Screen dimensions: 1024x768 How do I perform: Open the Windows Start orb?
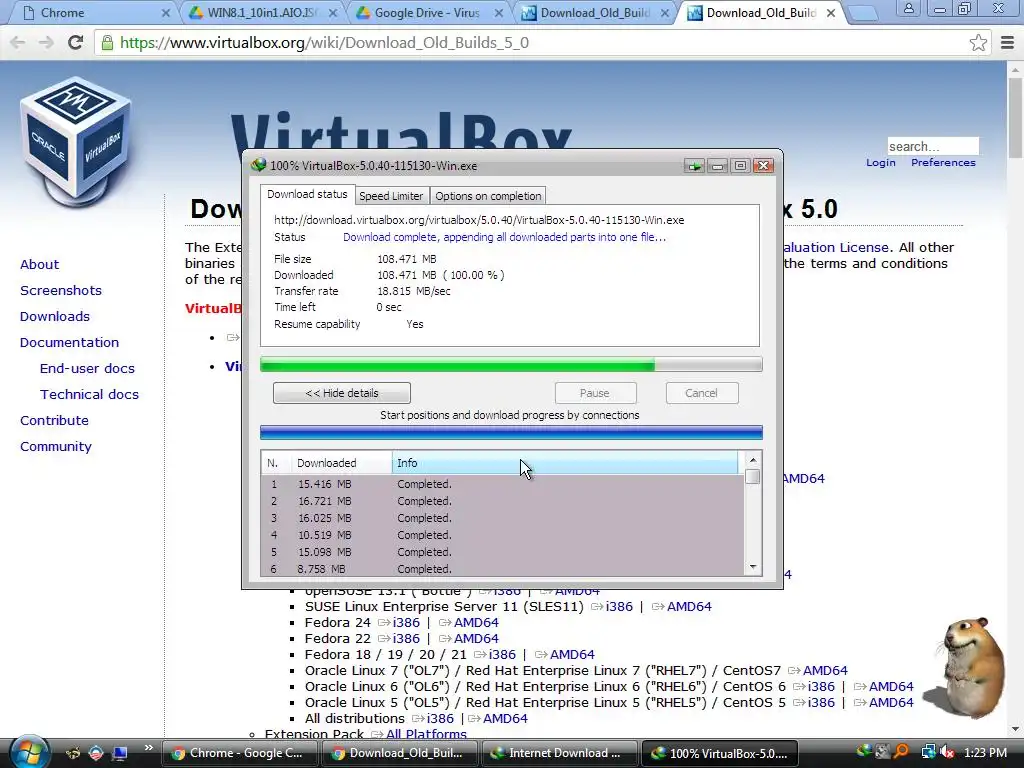click(29, 752)
